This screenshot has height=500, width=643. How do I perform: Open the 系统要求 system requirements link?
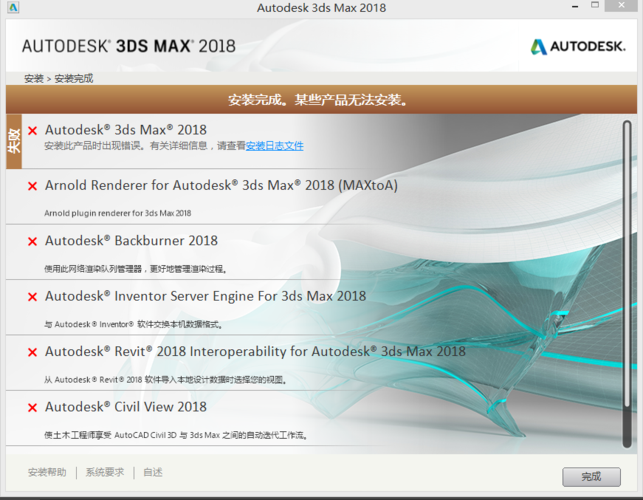tap(105, 472)
